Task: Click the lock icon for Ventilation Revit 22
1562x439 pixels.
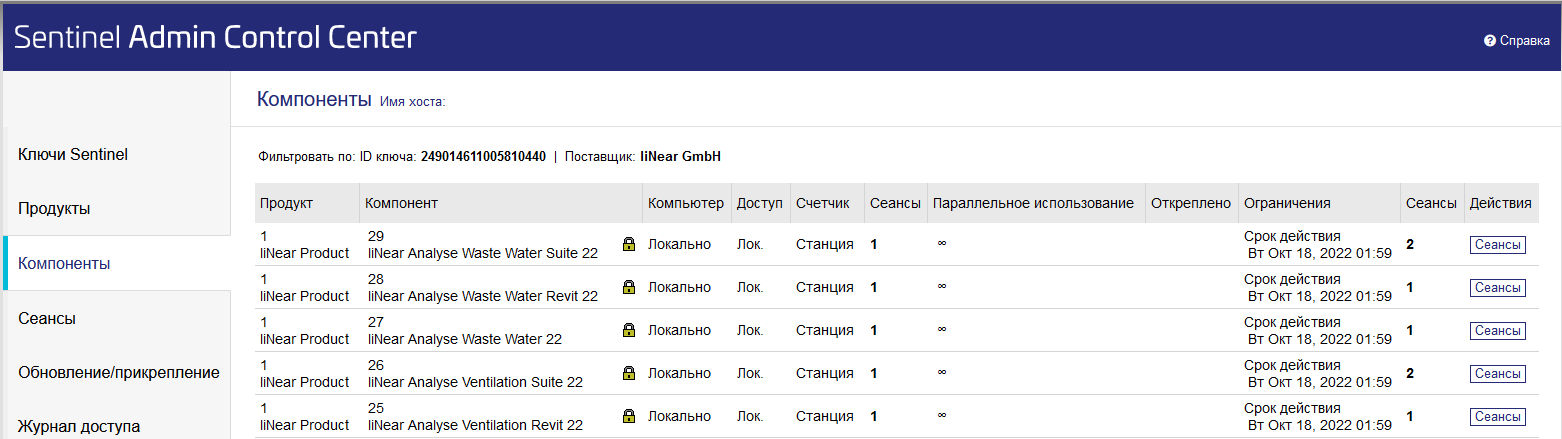Action: coord(629,416)
